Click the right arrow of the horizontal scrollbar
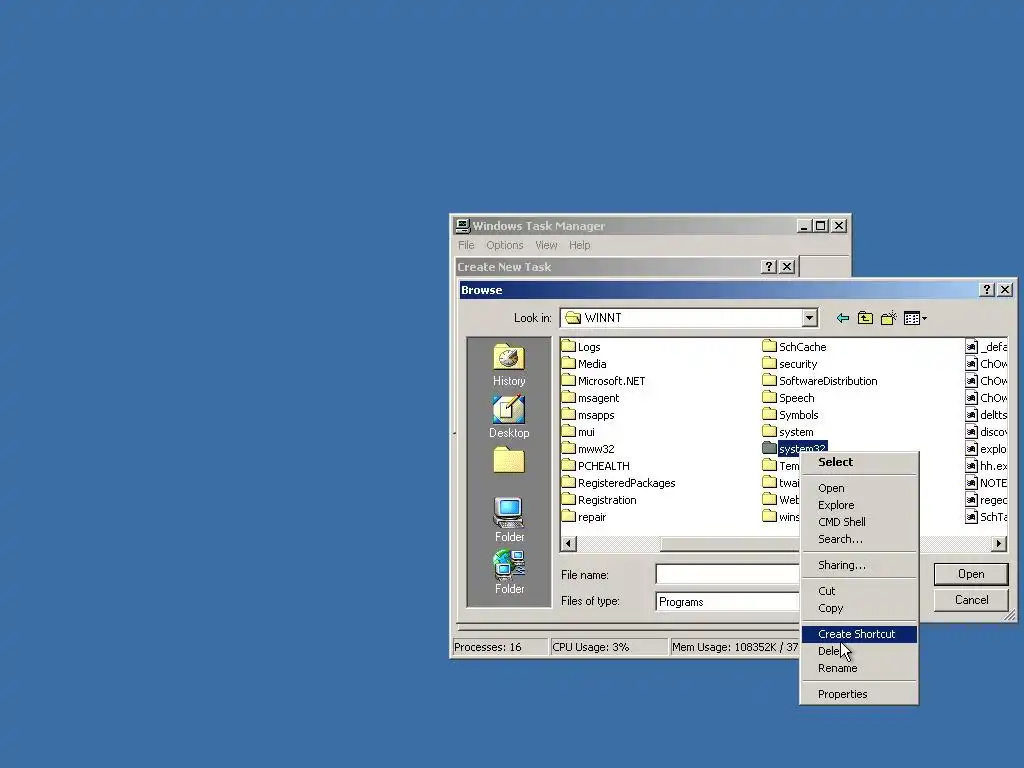The image size is (1024, 768). pos(999,543)
